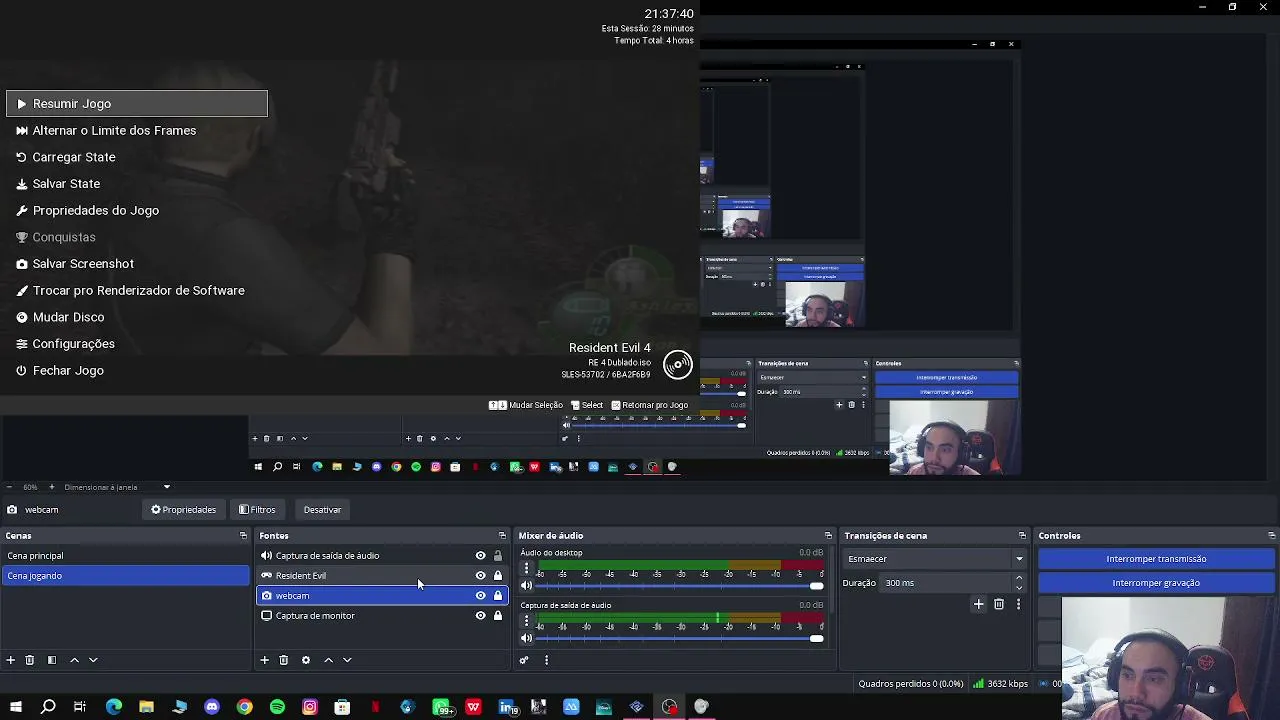Image resolution: width=1280 pixels, height=720 pixels.
Task: Unlock the Captura de monitor source
Action: point(498,616)
